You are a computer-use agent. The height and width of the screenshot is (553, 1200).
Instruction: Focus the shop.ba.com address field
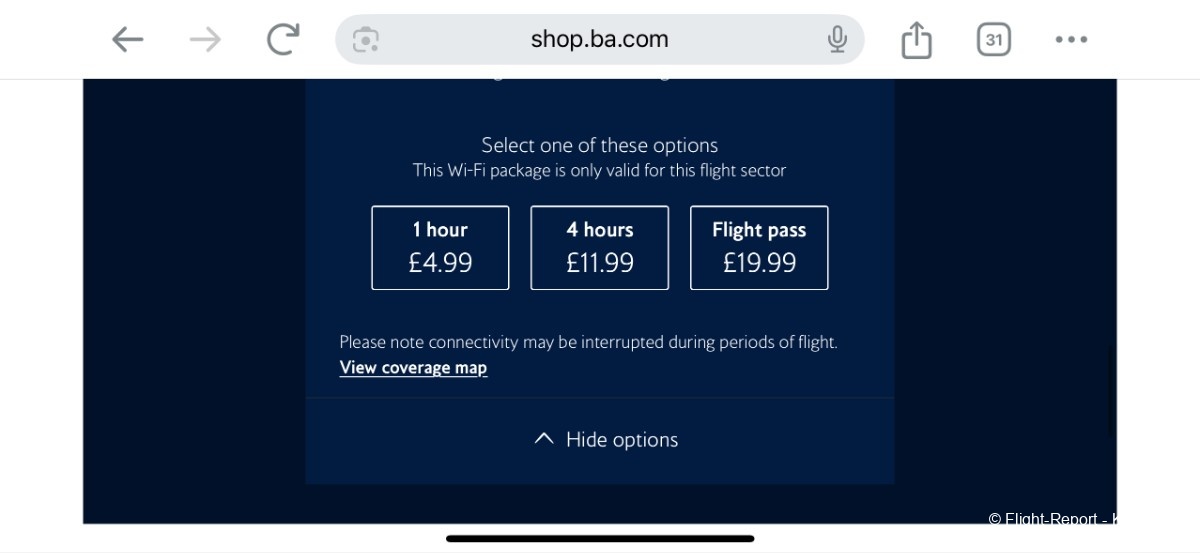pyautogui.click(x=600, y=40)
